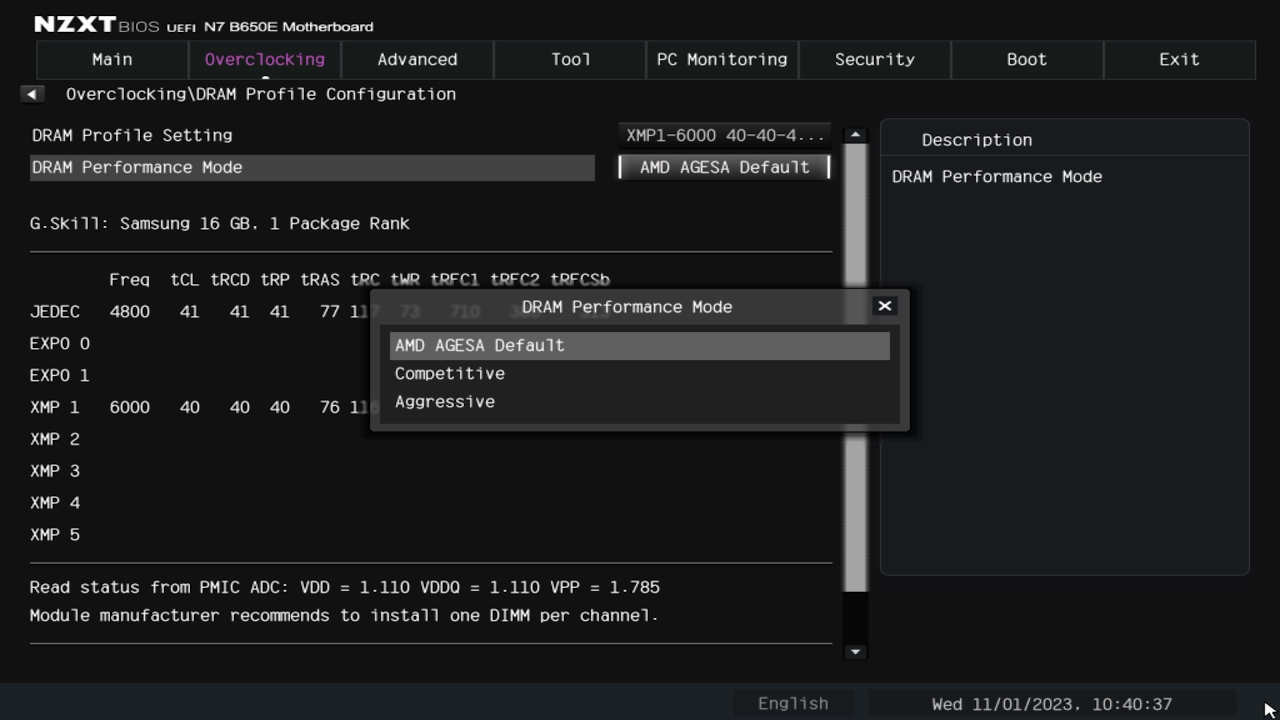Switch to the Boot tab
The image size is (1280, 720).
pyautogui.click(x=1027, y=60)
